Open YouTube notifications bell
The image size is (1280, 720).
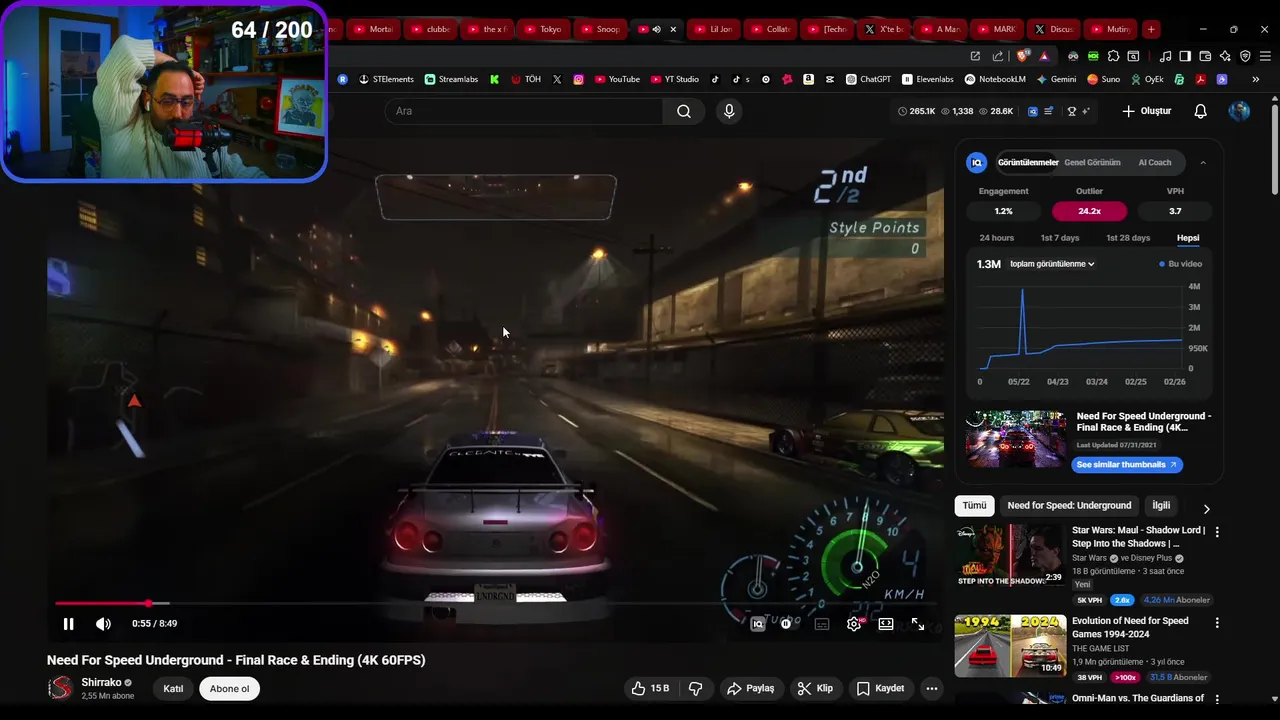(x=1201, y=111)
